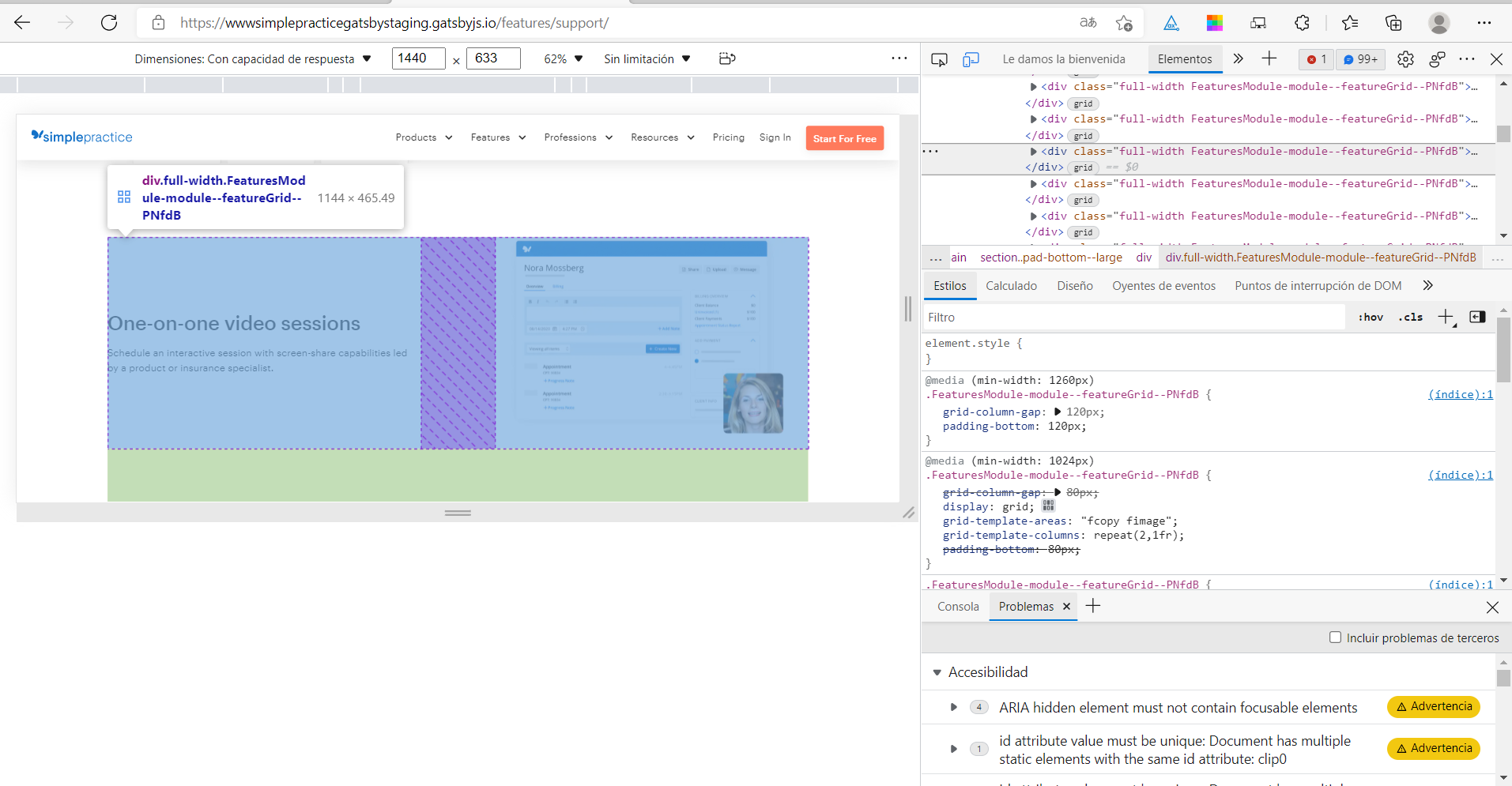
Task: Toggle the grid badge on the selected div
Action: 1084,167
